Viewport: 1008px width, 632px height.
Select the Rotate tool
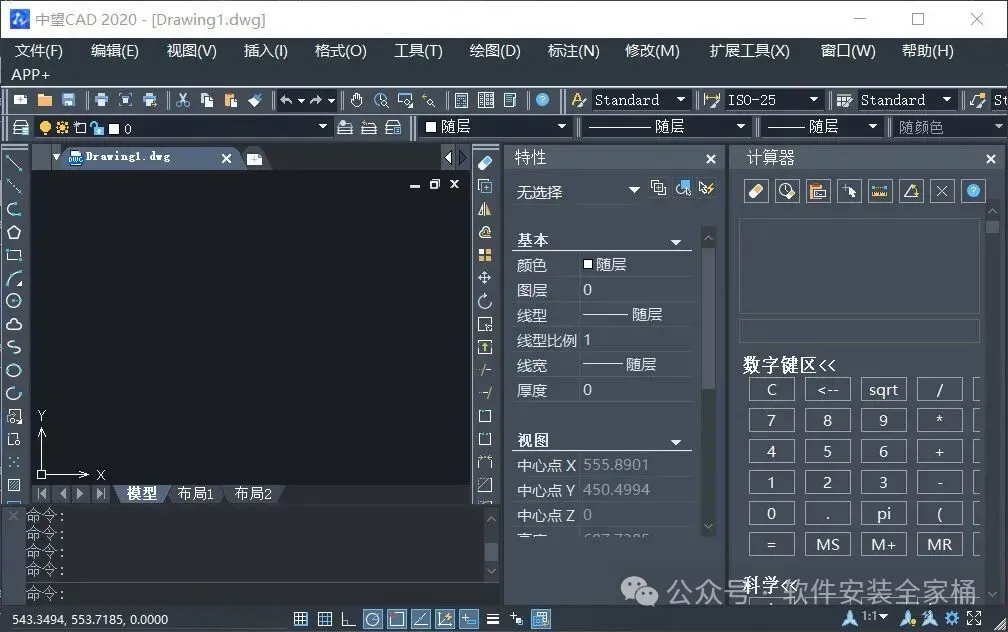coord(485,300)
